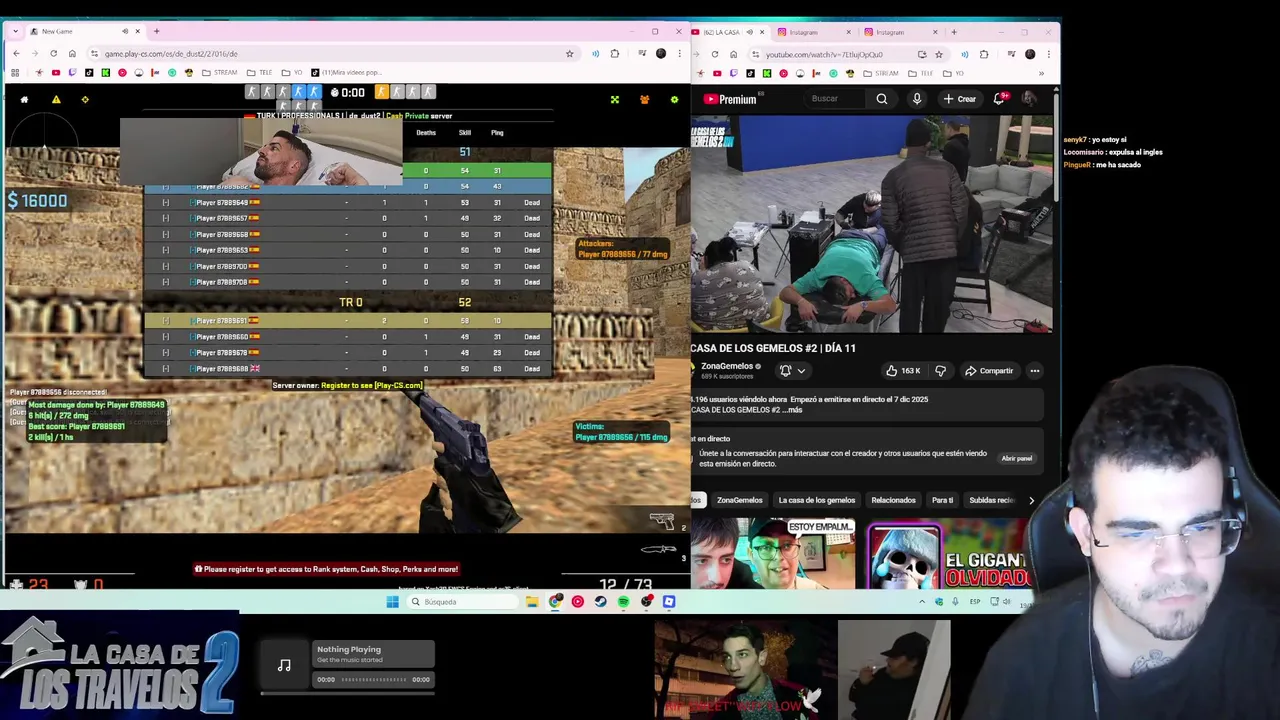
Task: Open more actions ellipsis under the video
Action: [x=1035, y=371]
